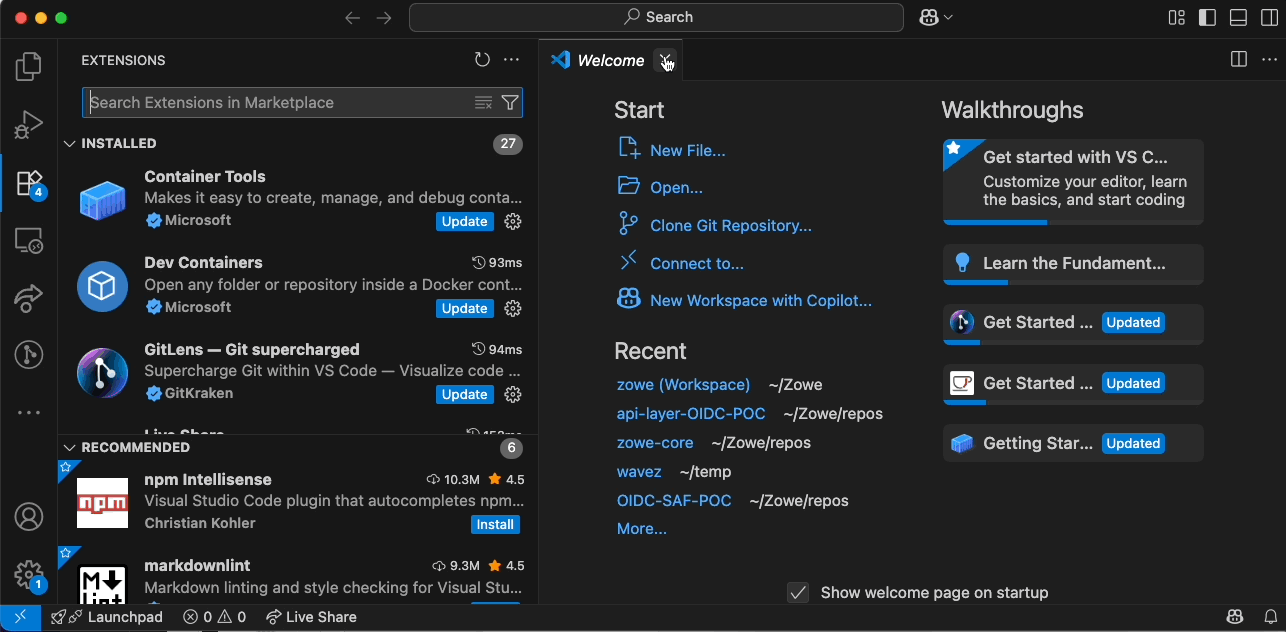Start Live Share from status bar
Screen dimensions: 1286x632
311,617
